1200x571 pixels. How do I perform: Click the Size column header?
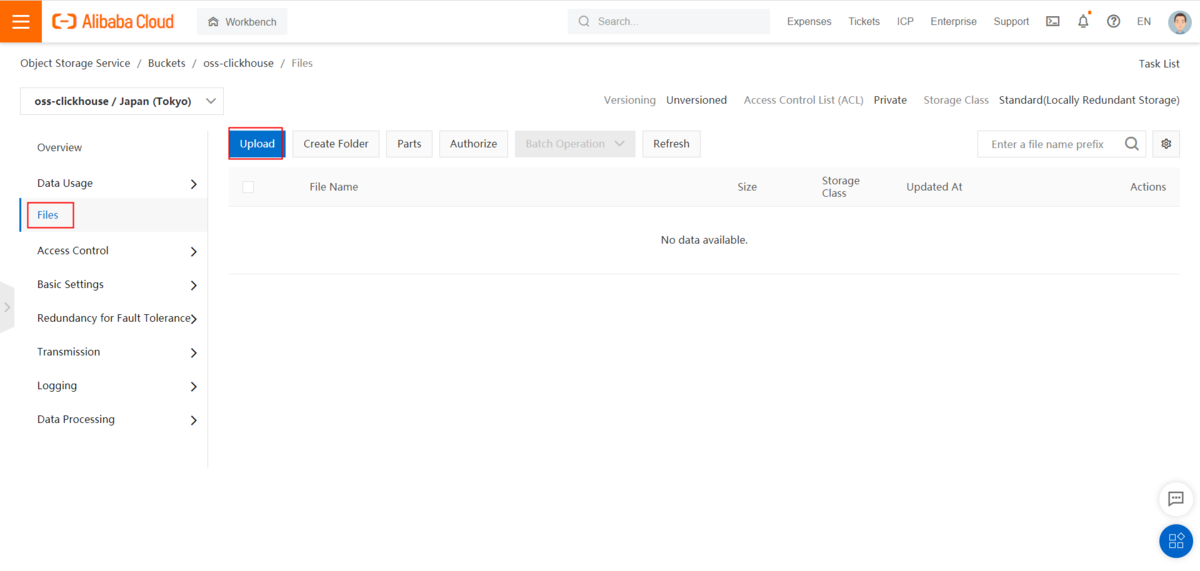point(747,187)
